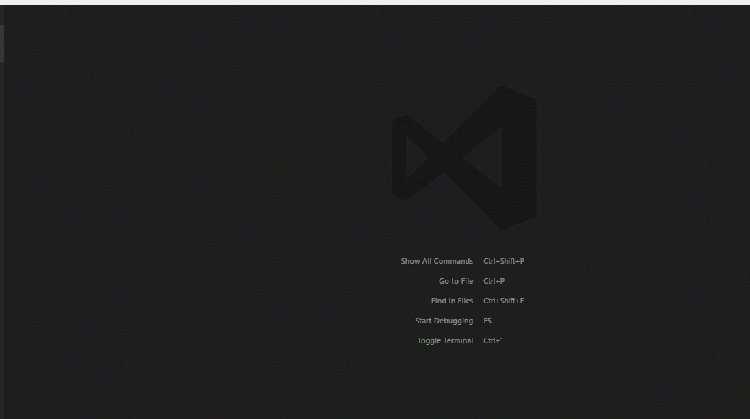Select the Ctrl+Shift+F shortcut text
Viewport: 750px width, 419px height.
coord(504,301)
